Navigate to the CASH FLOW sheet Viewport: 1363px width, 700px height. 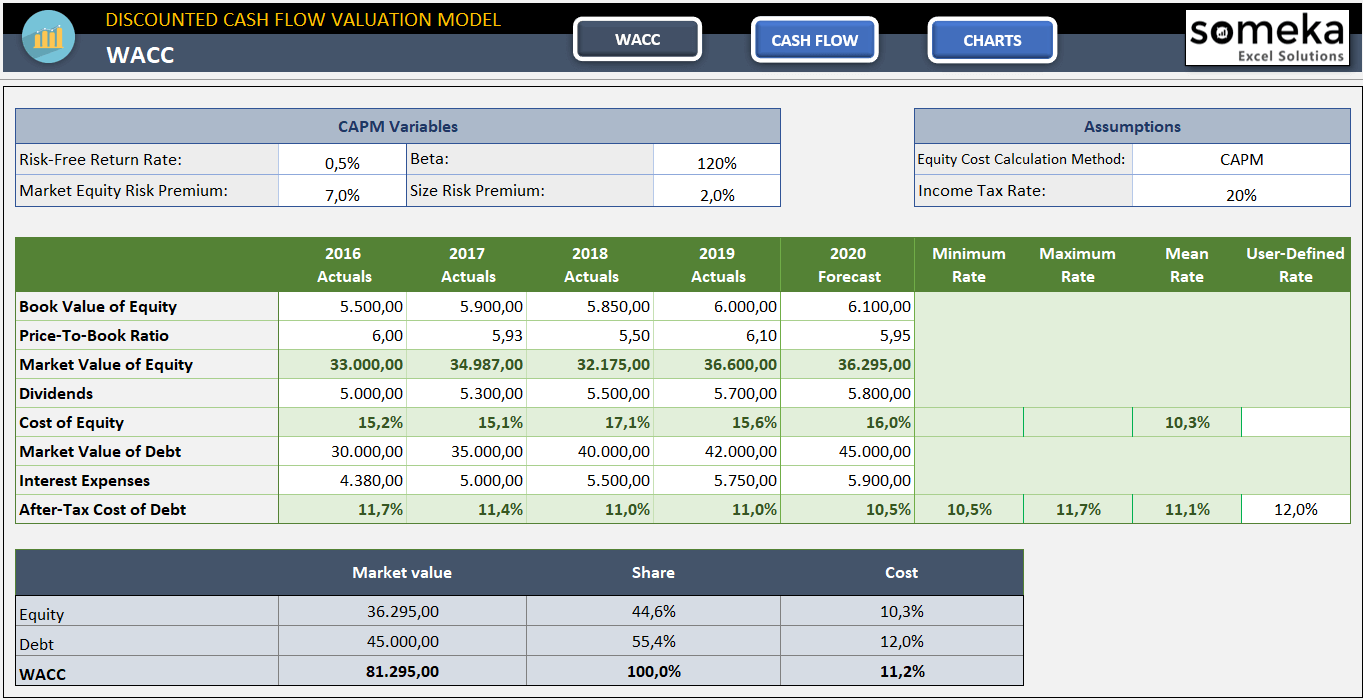(x=814, y=39)
